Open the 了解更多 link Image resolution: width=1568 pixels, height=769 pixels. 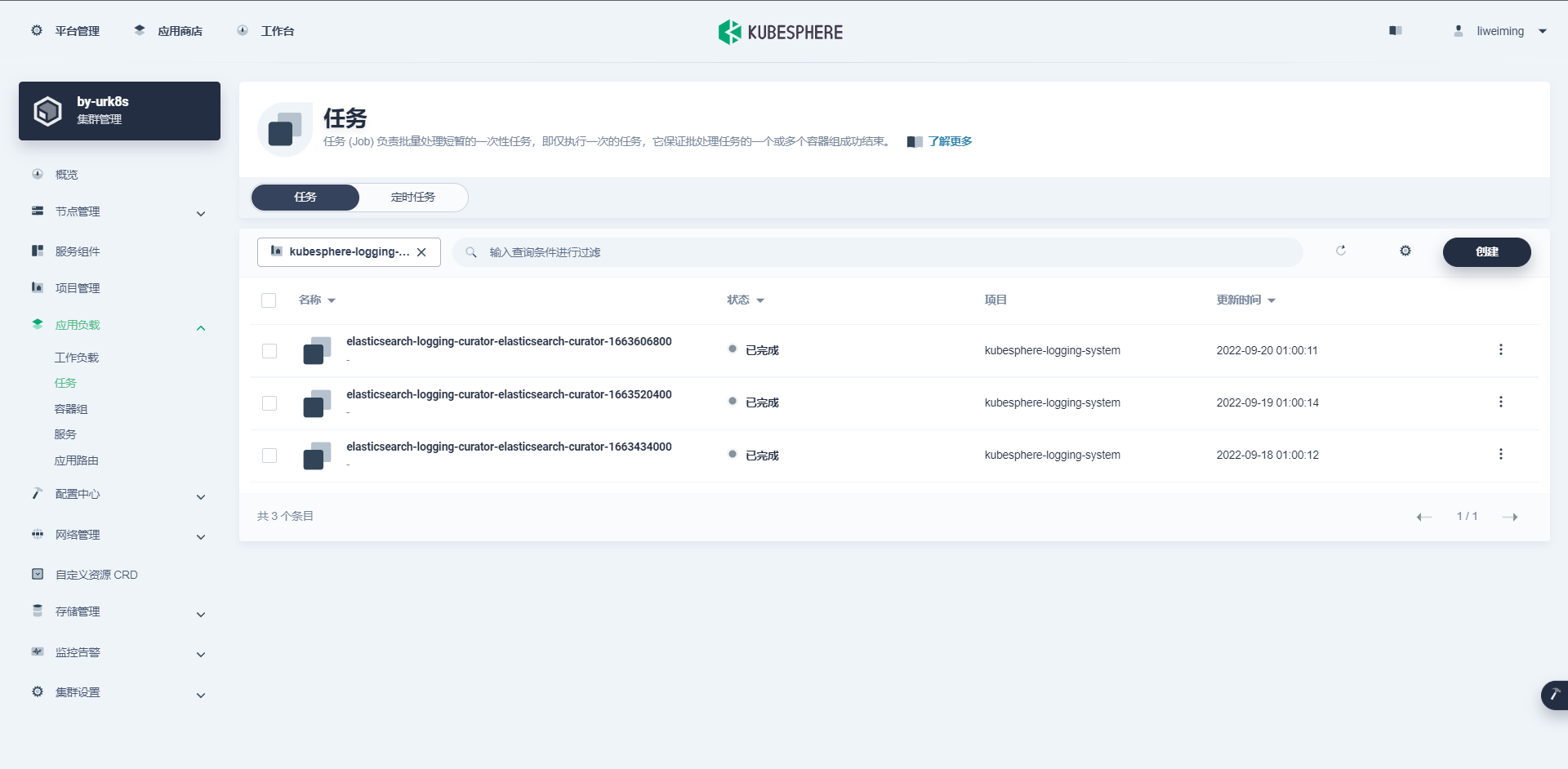pyautogui.click(x=950, y=141)
